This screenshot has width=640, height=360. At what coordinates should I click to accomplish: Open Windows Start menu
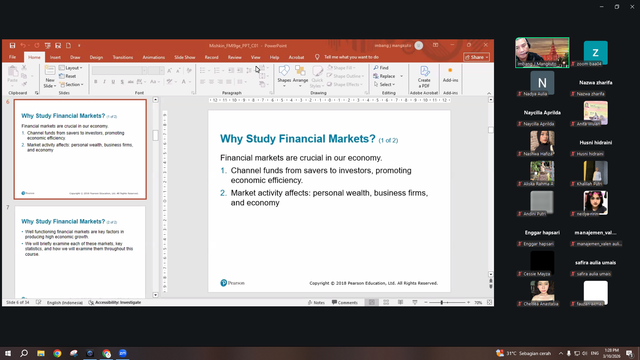8,353
